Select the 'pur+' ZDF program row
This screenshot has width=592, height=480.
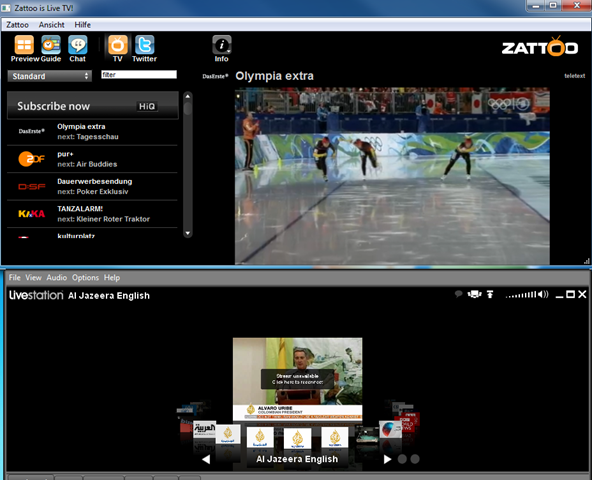coord(92,159)
